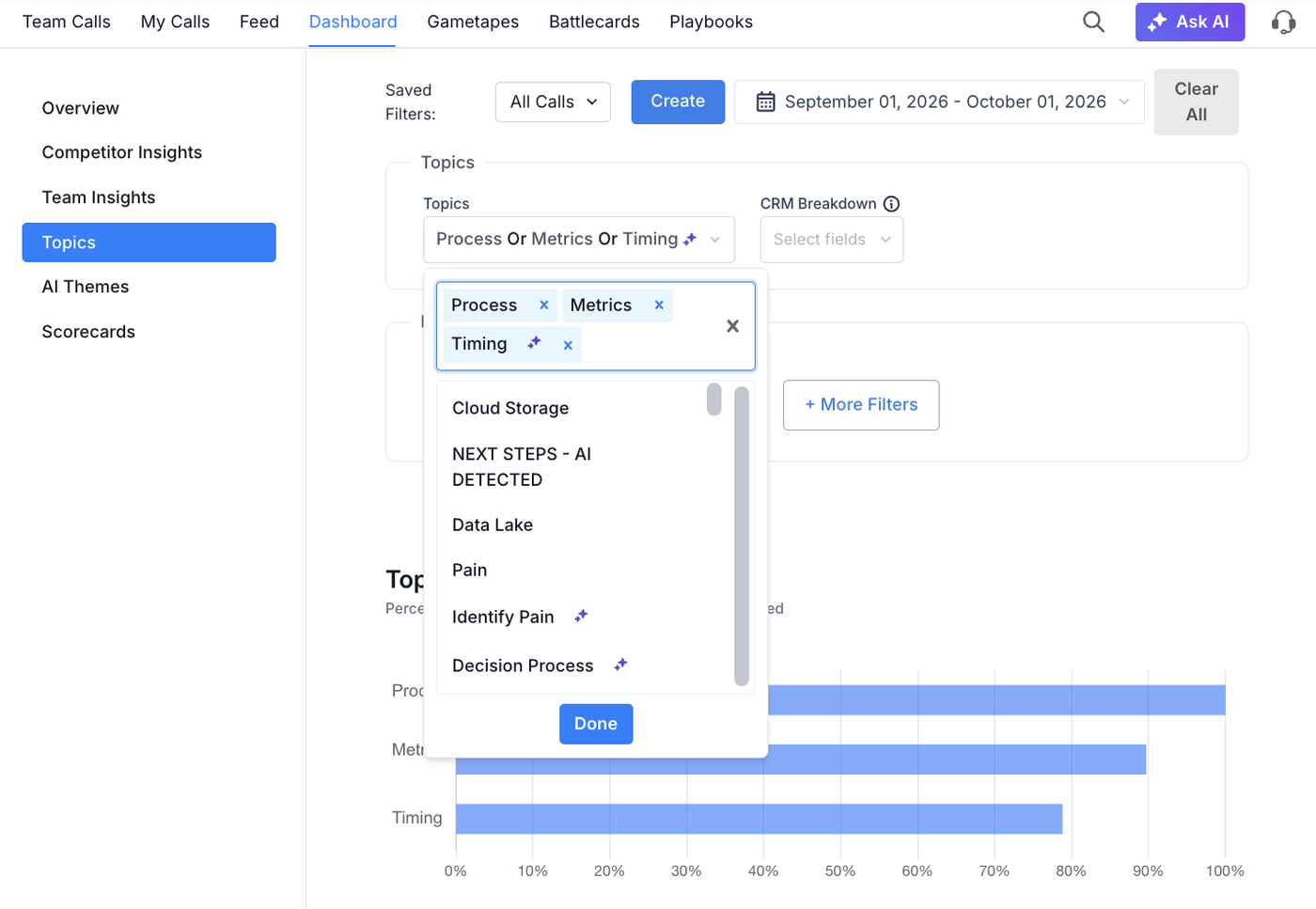Switch to the Battlecards tab

pyautogui.click(x=594, y=22)
